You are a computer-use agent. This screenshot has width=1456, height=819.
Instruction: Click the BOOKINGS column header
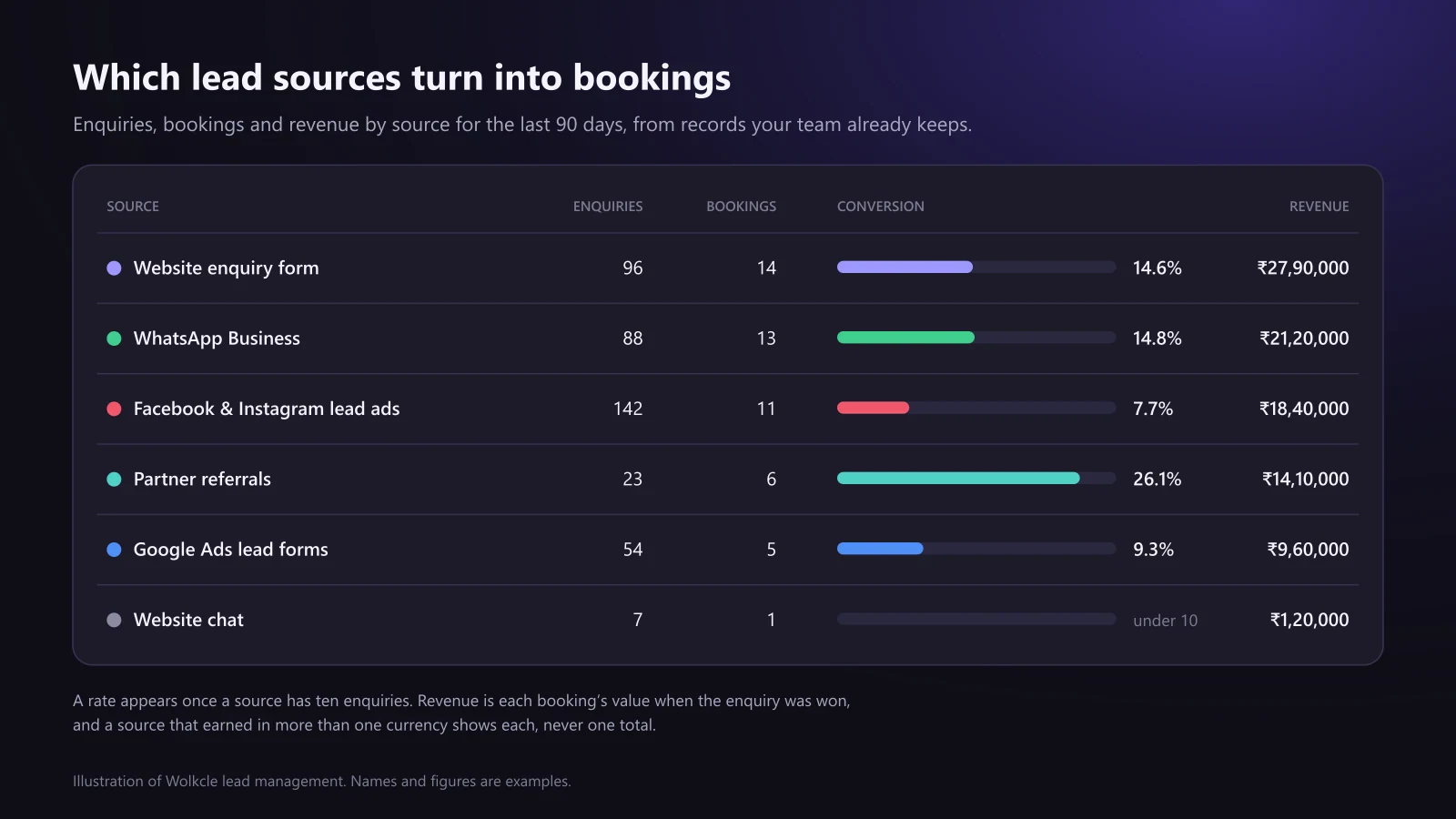pos(742,207)
